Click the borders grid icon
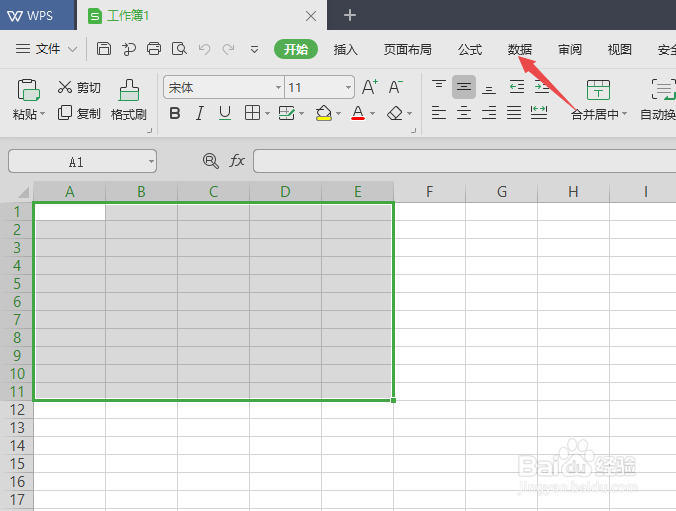 pyautogui.click(x=252, y=113)
